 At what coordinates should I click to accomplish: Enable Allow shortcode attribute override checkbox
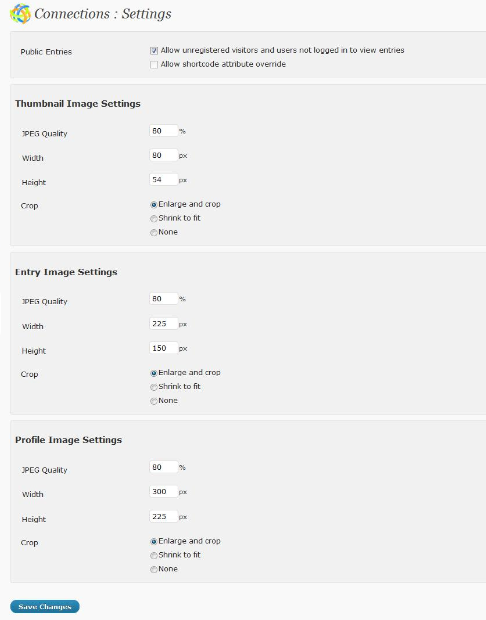click(x=154, y=64)
